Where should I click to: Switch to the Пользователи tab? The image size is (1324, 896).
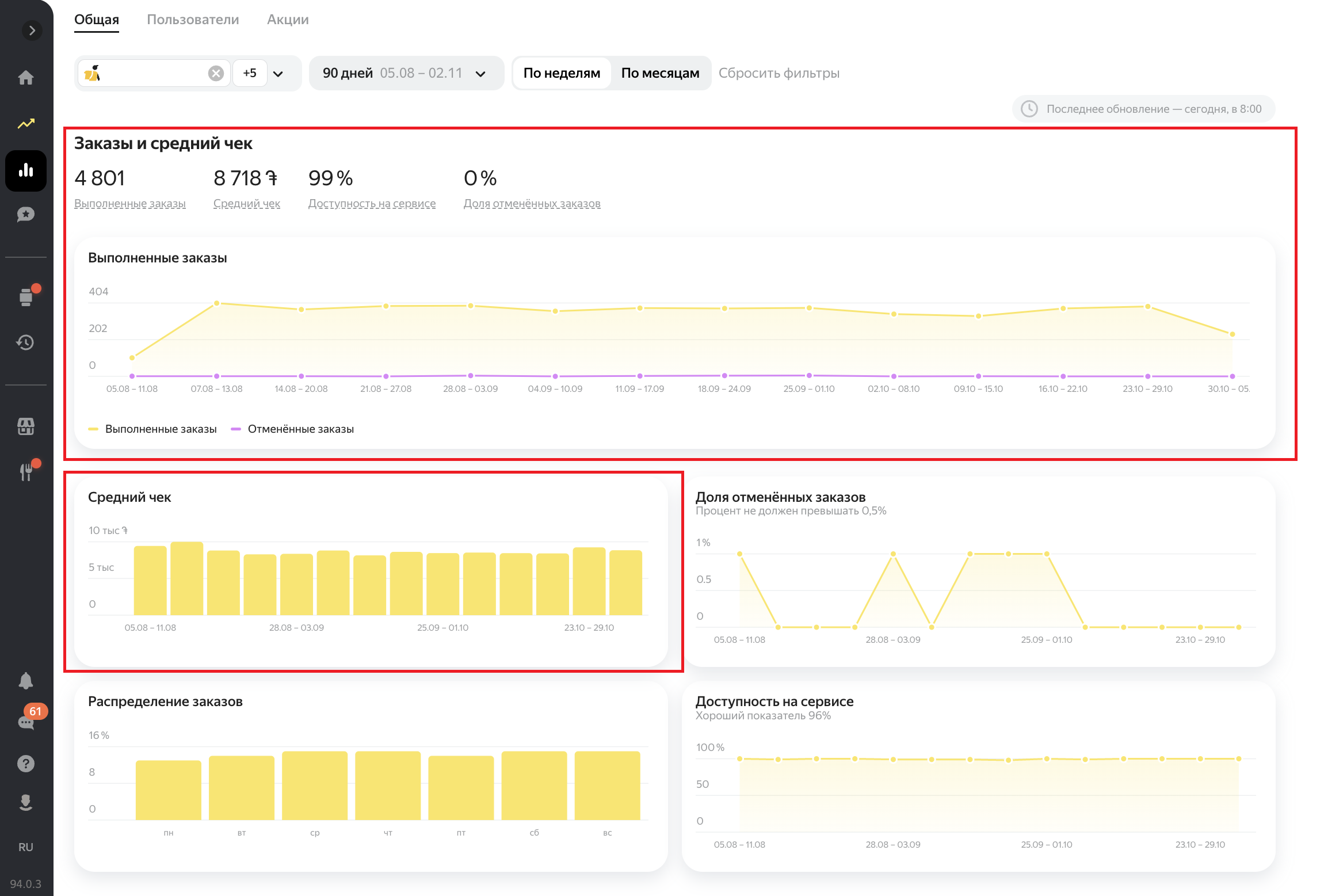tap(193, 20)
